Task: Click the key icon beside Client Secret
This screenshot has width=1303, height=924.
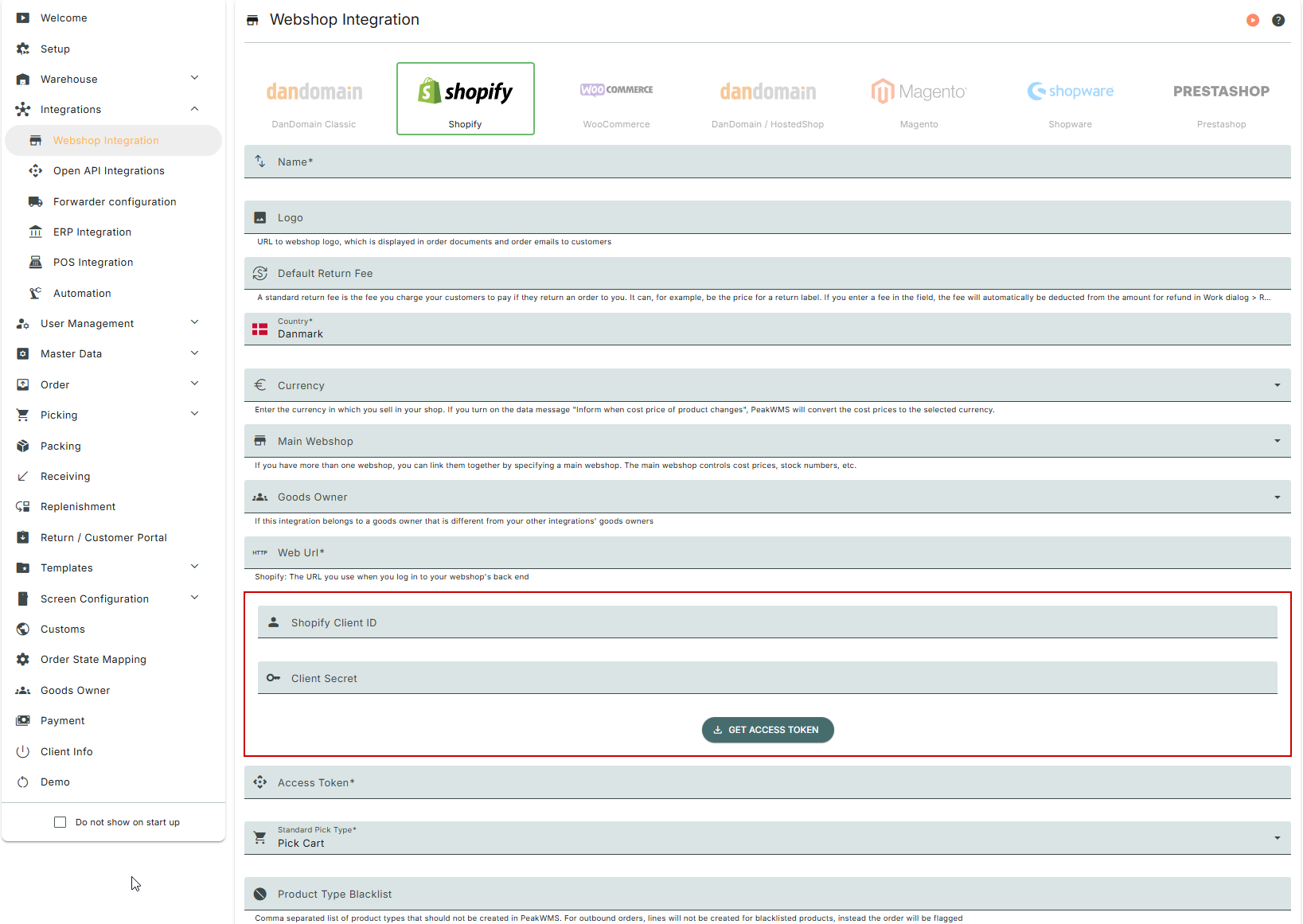Action: (273, 678)
